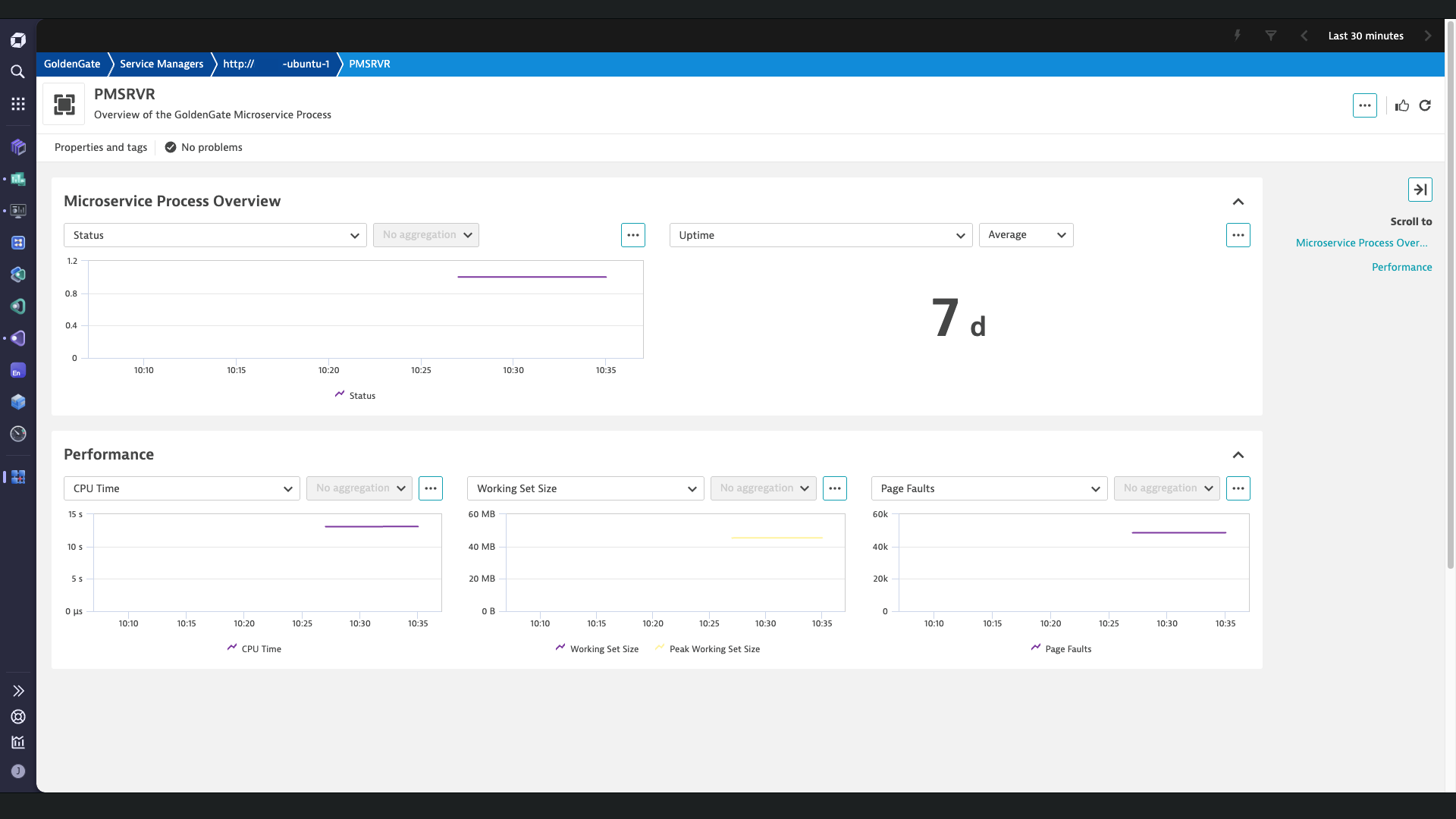Expand the sidebar with double chevron
The image size is (1456, 819).
coord(18,691)
